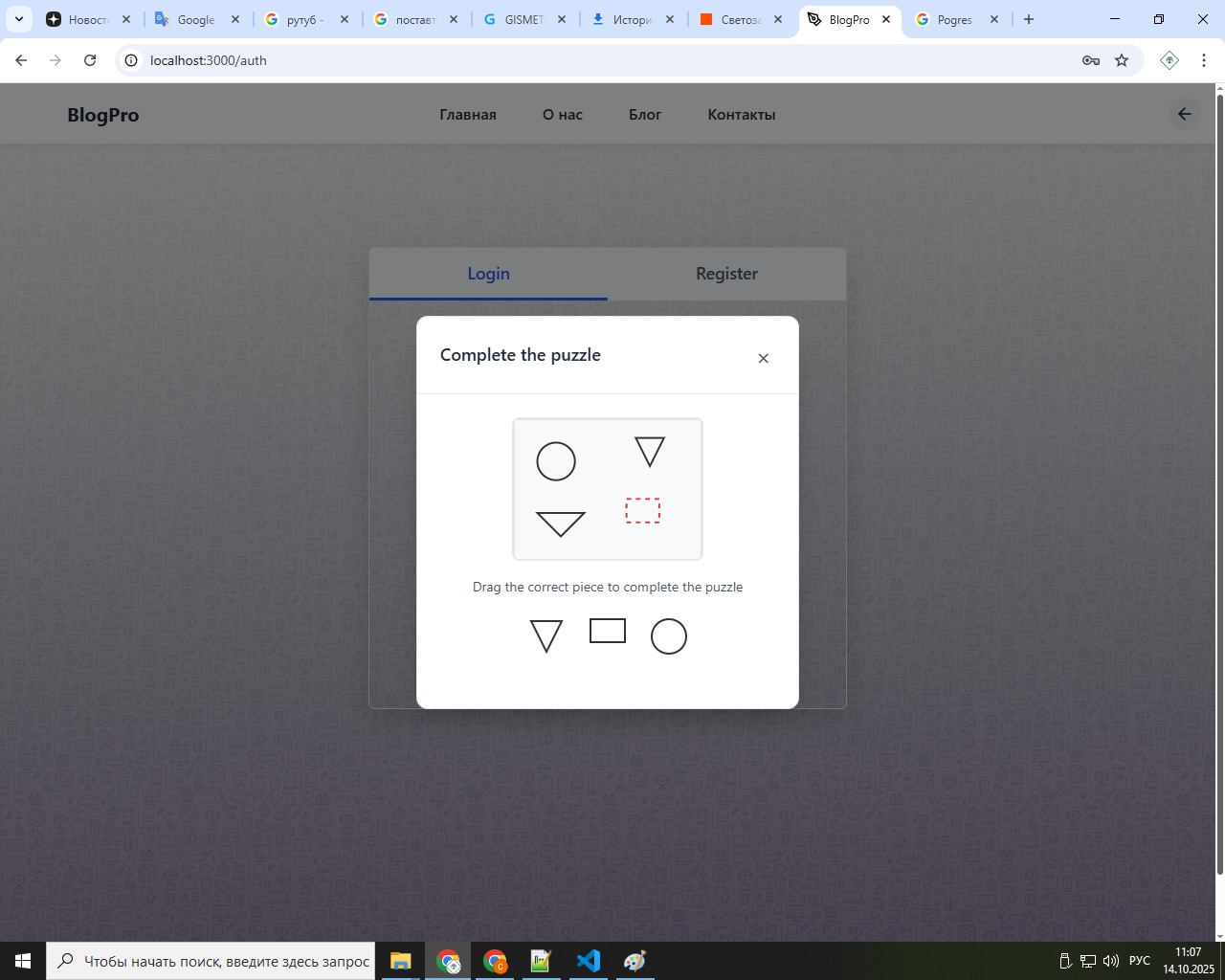The image size is (1225, 980).
Task: Open the saved passwords key icon
Action: tap(1090, 60)
